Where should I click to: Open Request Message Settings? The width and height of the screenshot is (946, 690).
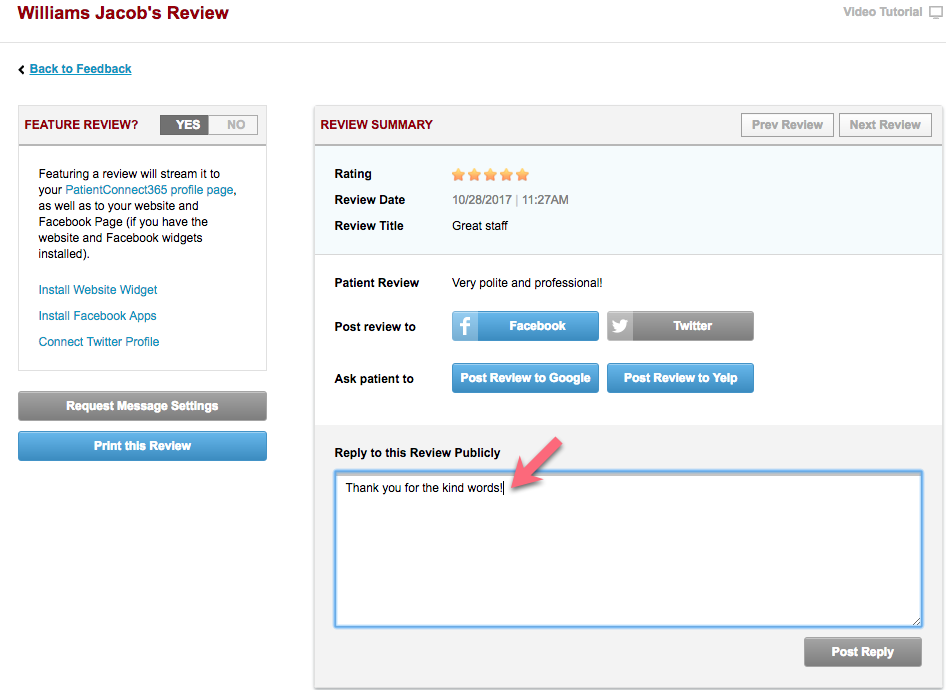[142, 406]
